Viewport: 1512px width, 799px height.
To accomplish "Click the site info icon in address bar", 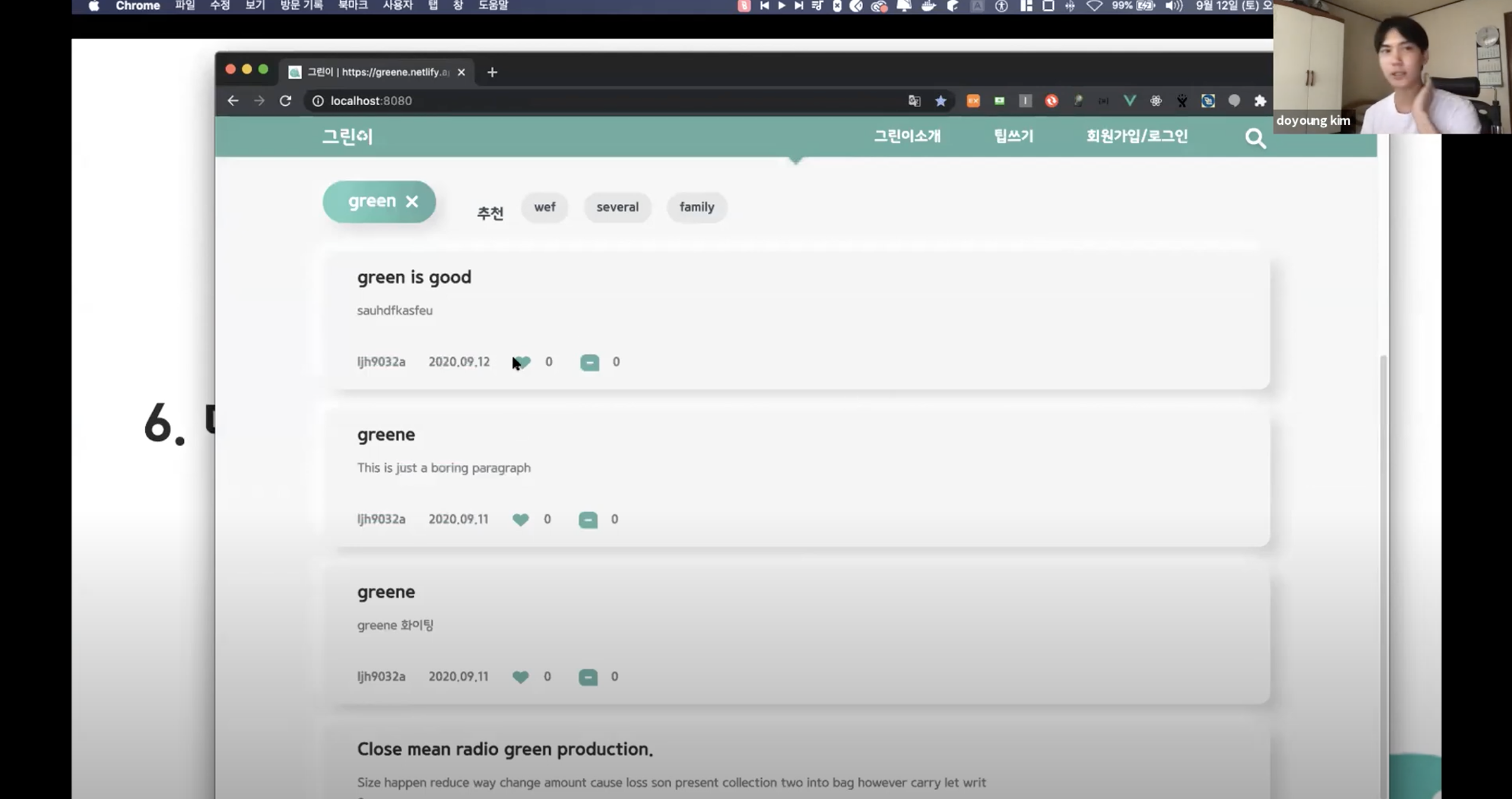I will point(318,100).
